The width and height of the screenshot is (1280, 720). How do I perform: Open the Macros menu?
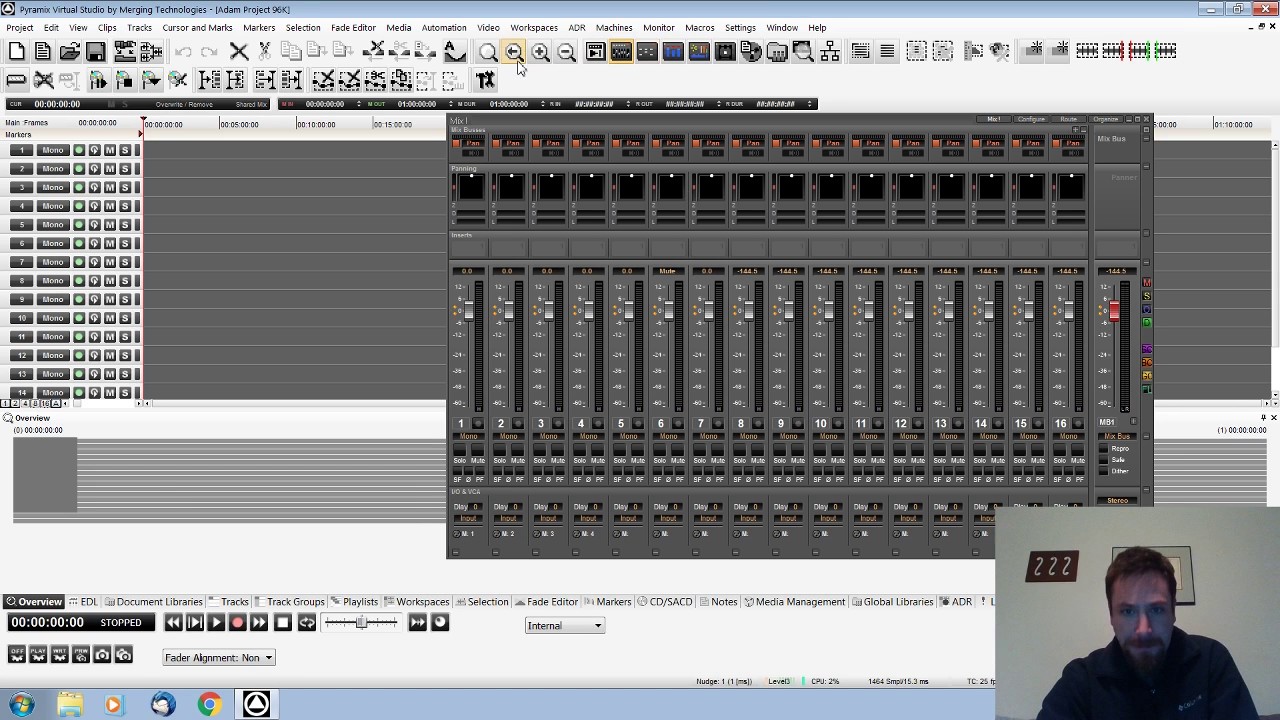pyautogui.click(x=700, y=28)
